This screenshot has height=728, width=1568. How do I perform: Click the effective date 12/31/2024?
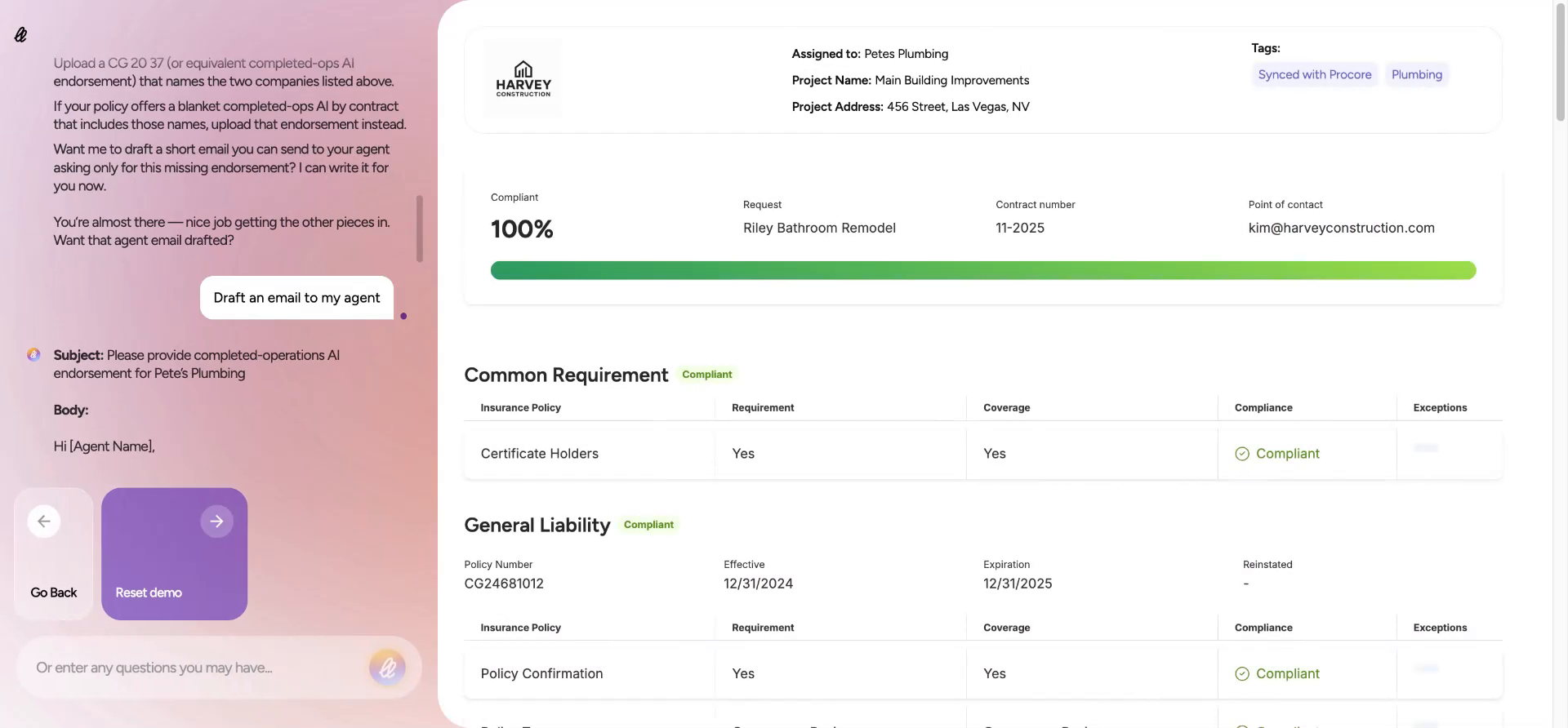tap(758, 584)
